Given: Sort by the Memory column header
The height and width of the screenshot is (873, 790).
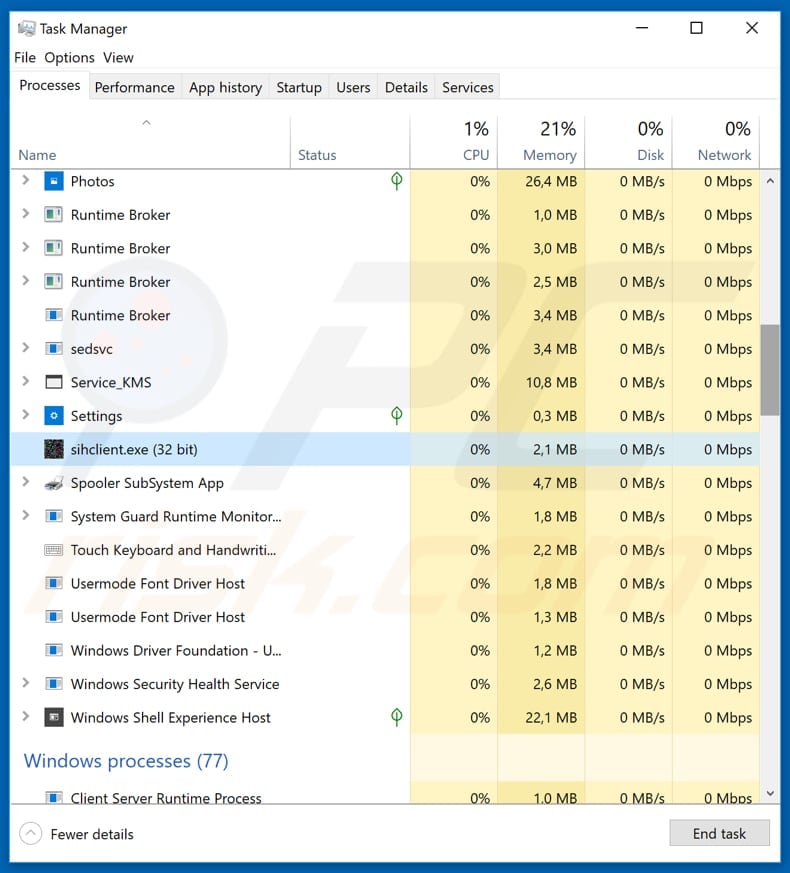Looking at the screenshot, I should coord(541,143).
